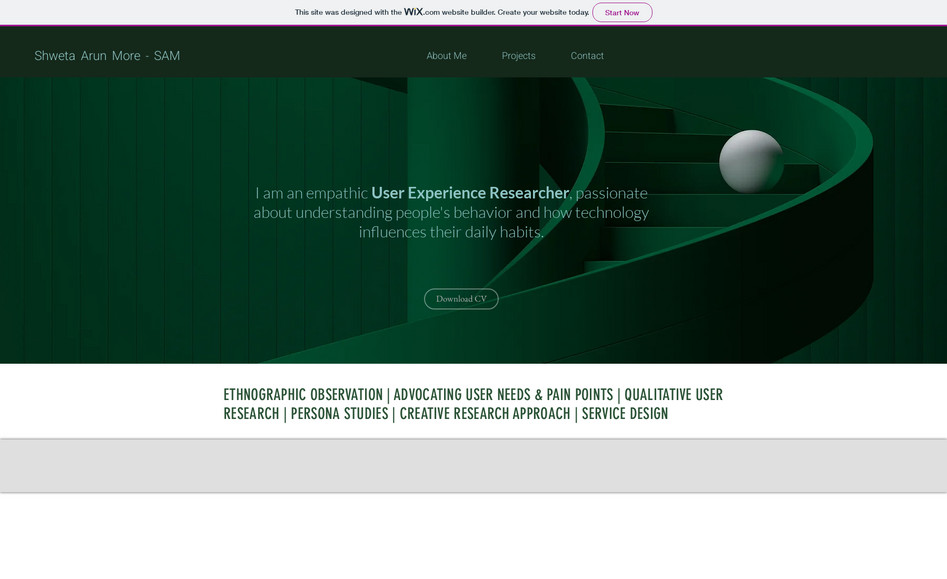Click Advocating User Needs & Pain Points
Screen dimensions: 947x579
tap(503, 395)
